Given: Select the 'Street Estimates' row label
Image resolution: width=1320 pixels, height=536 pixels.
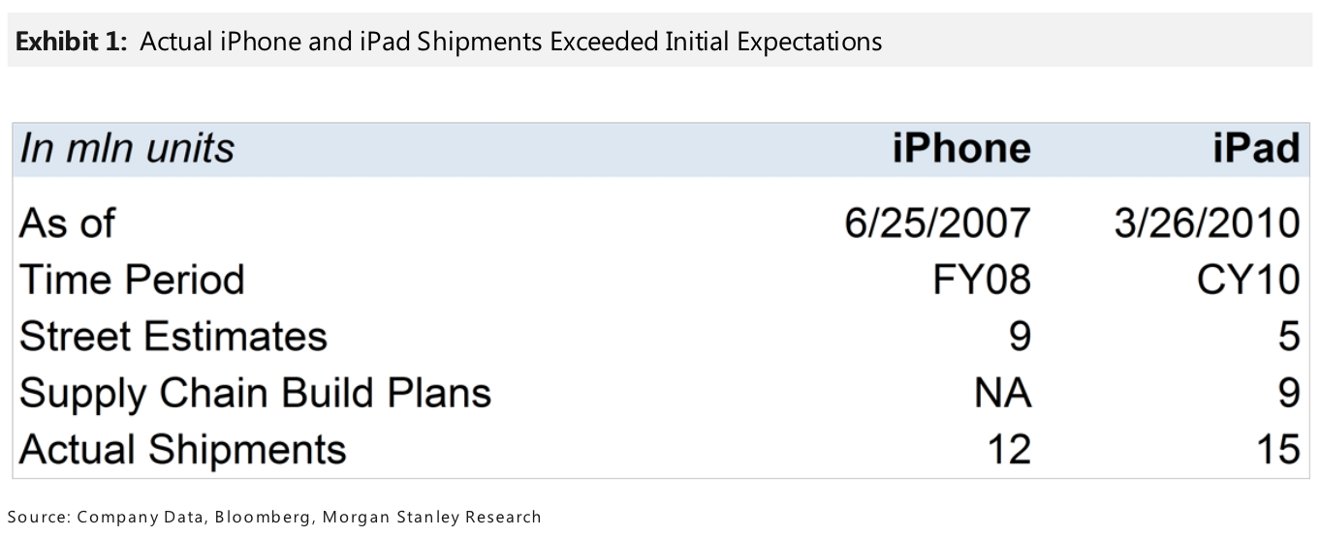Looking at the screenshot, I should pos(173,337).
